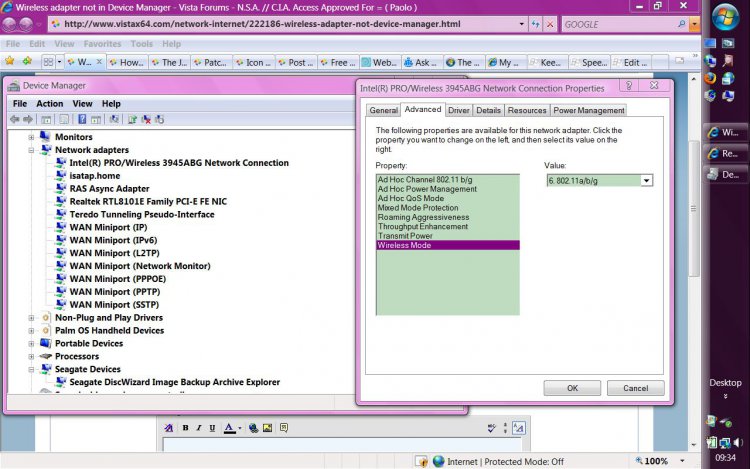The width and height of the screenshot is (750, 469).
Task: Select Realtek RTL8101E Family PCI-E FE NIC
Action: tap(148, 202)
